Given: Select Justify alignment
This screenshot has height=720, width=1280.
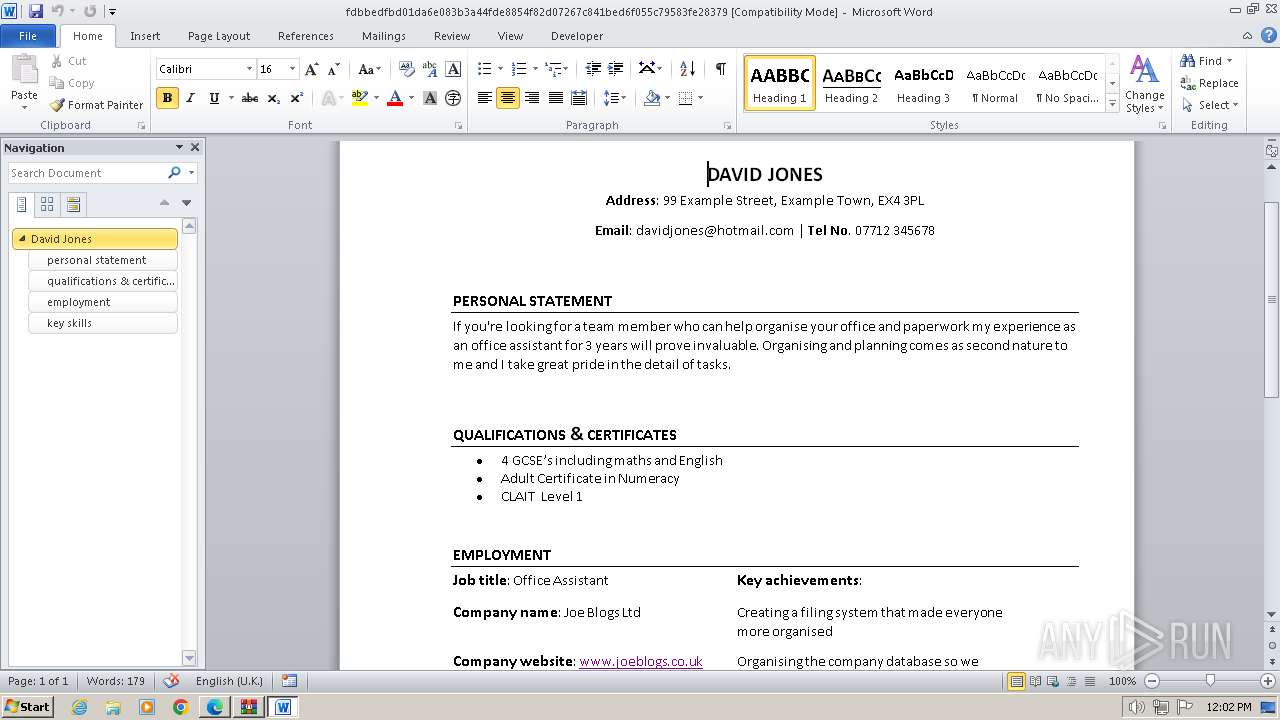Looking at the screenshot, I should tap(555, 98).
